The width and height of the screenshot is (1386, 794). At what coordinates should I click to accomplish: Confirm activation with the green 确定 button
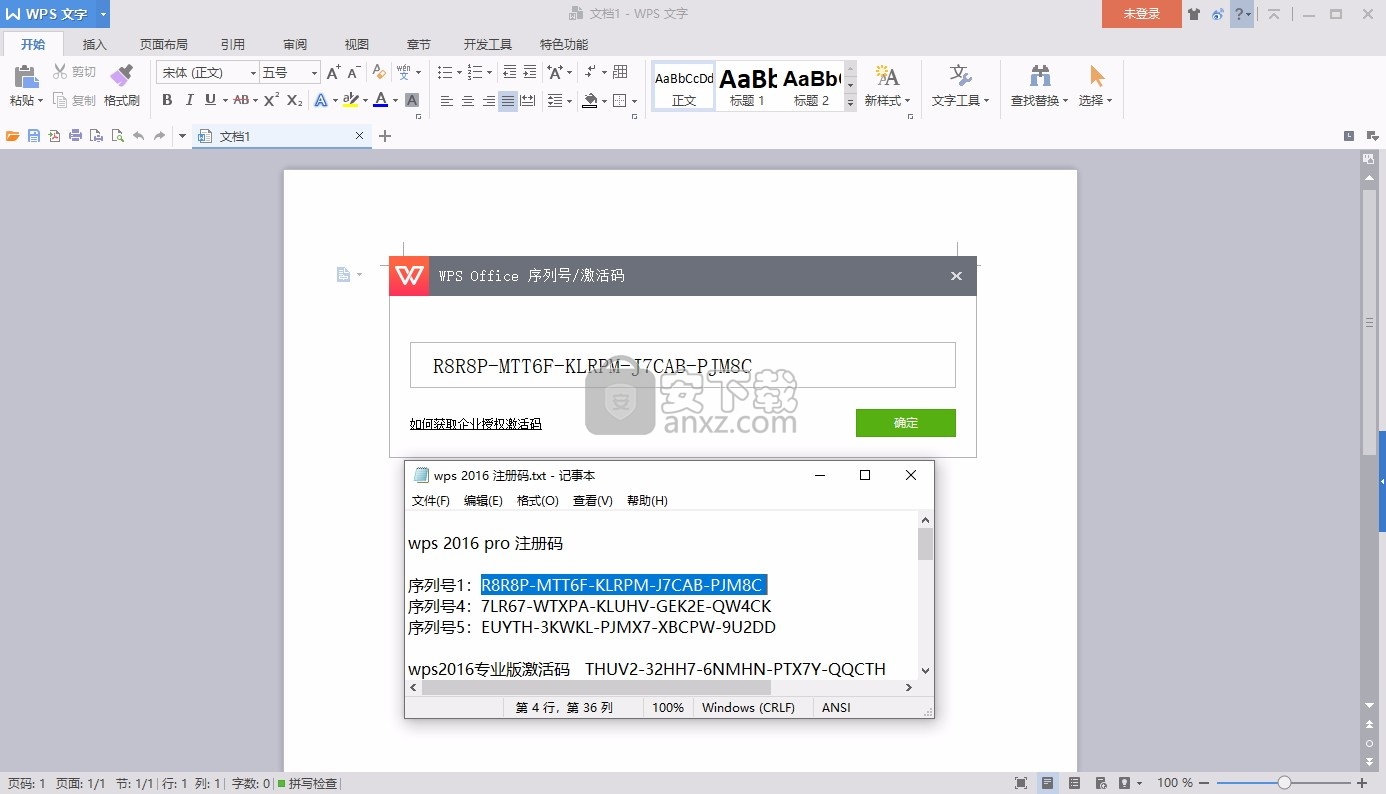point(906,423)
